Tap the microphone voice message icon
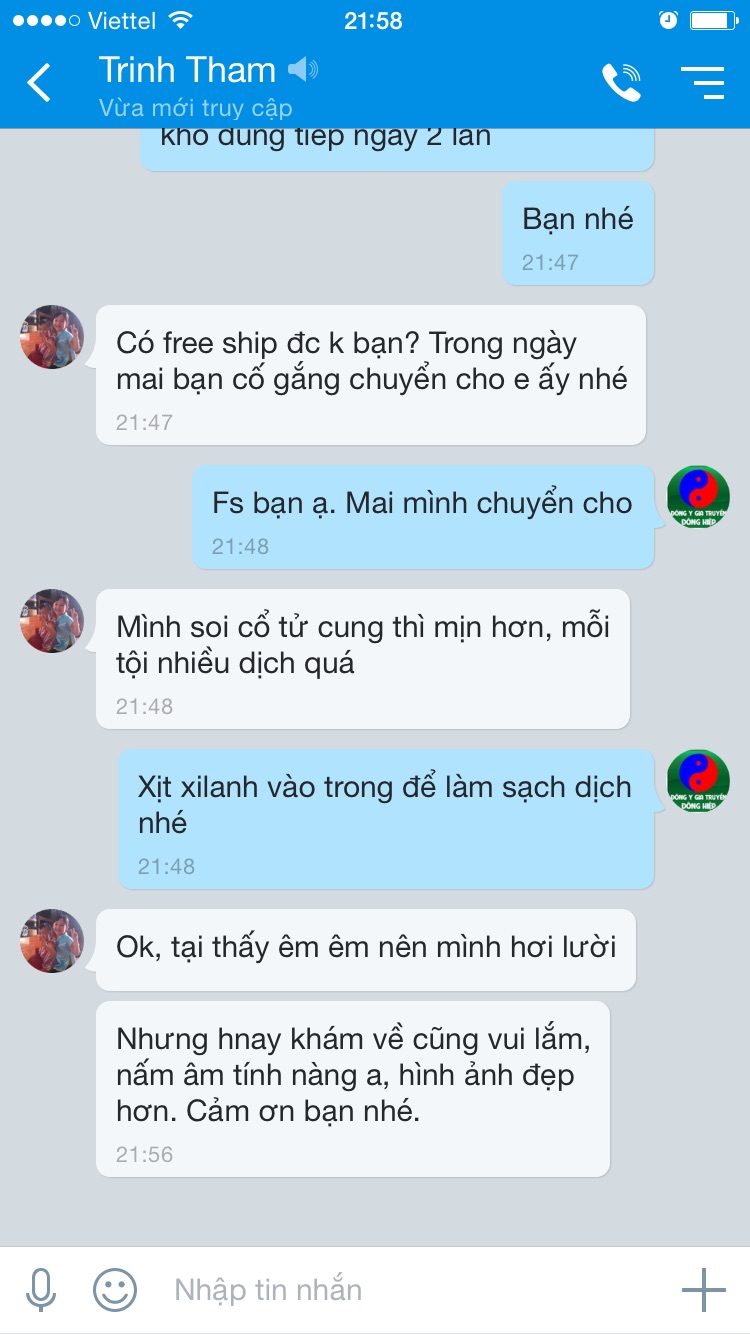 pyautogui.click(x=41, y=1290)
